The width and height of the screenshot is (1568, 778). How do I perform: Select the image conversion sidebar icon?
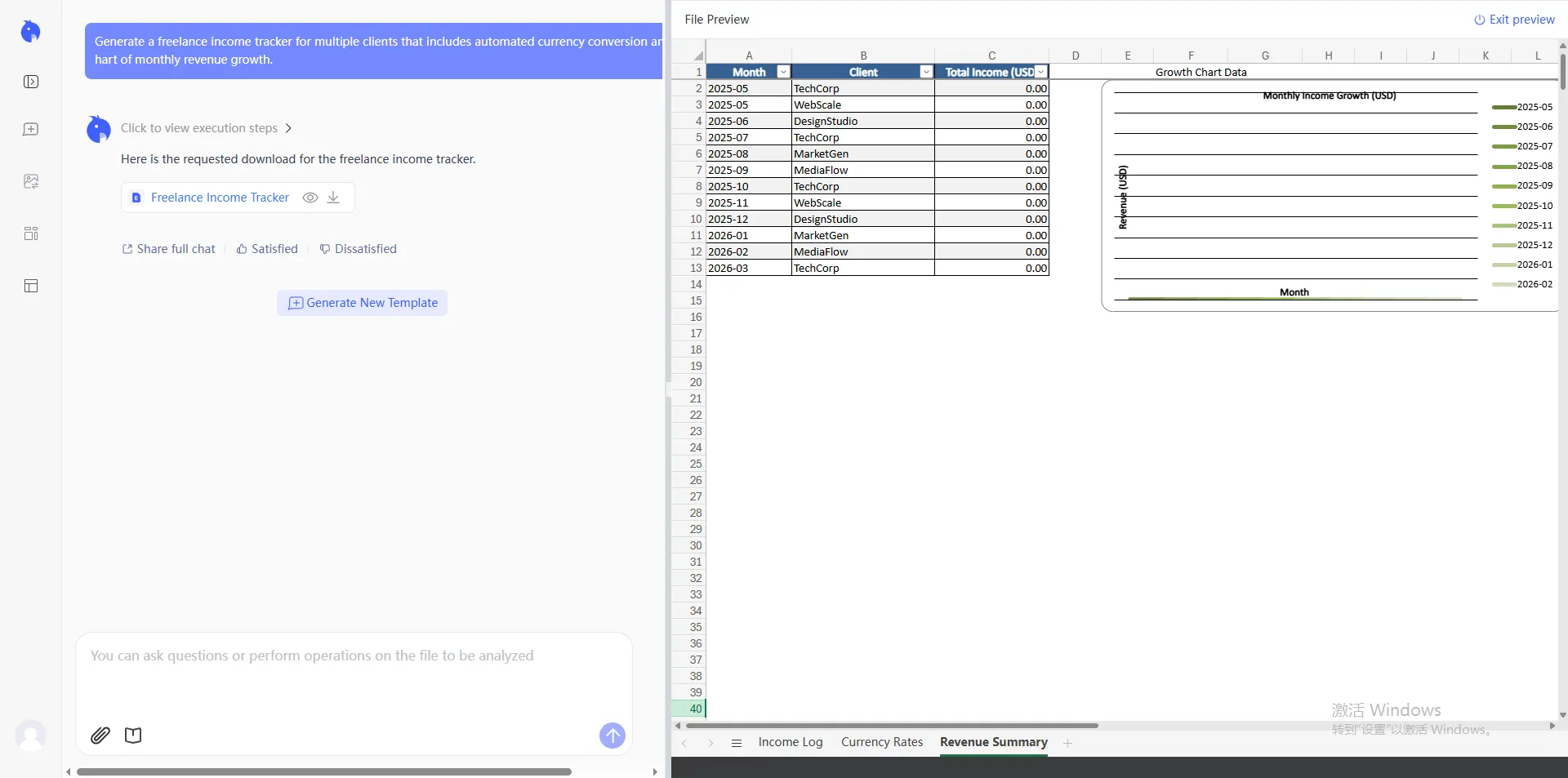coord(30,180)
